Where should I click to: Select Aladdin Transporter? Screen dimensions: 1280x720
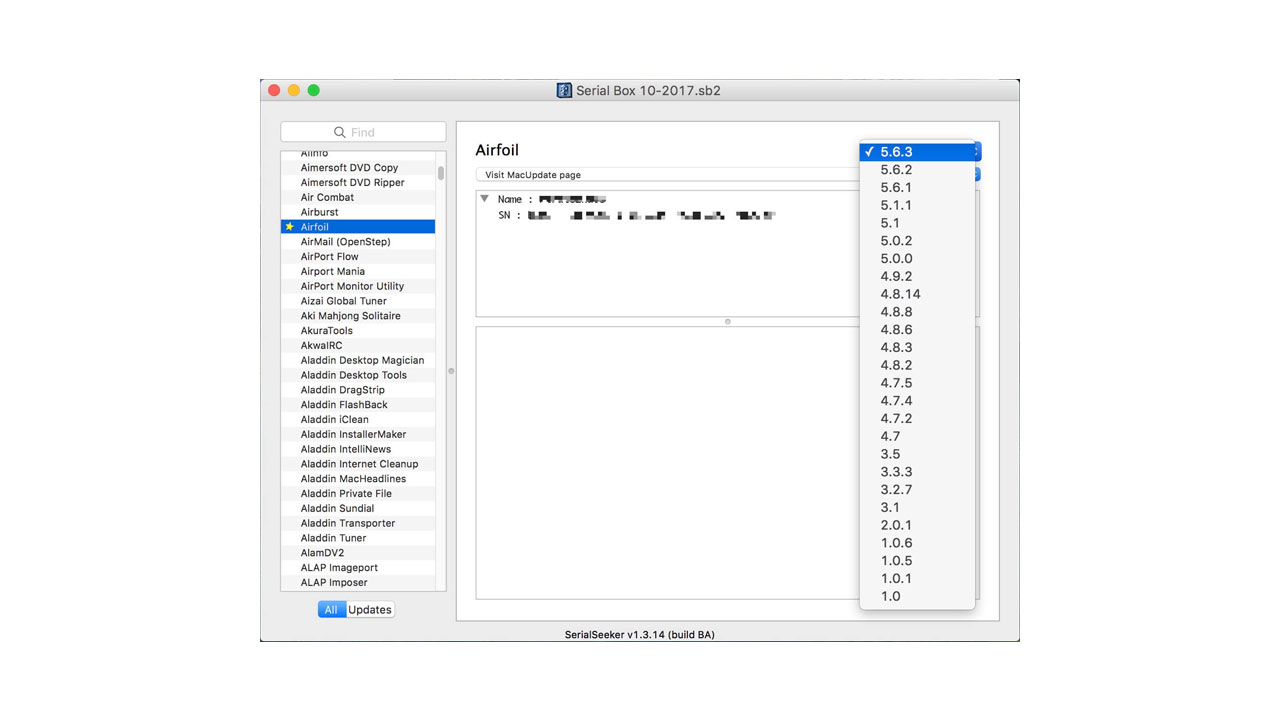(x=358, y=523)
